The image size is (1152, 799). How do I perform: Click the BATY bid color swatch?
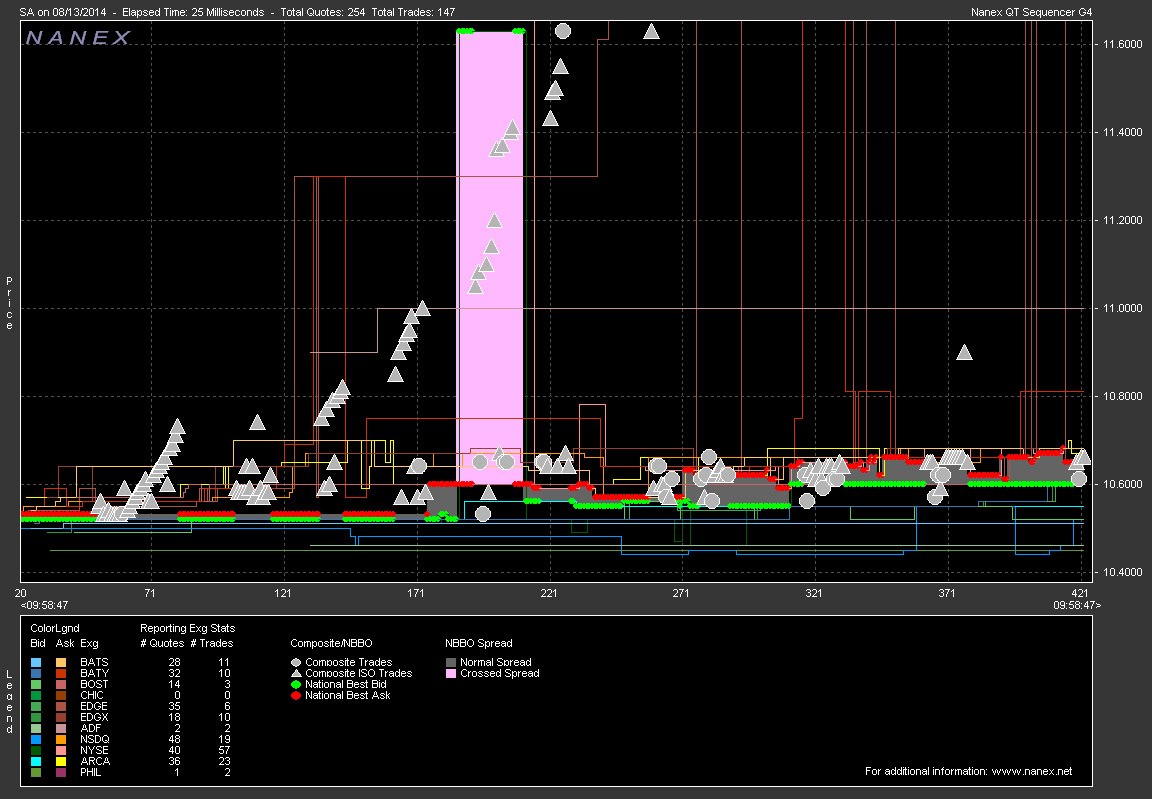pyautogui.click(x=36, y=673)
